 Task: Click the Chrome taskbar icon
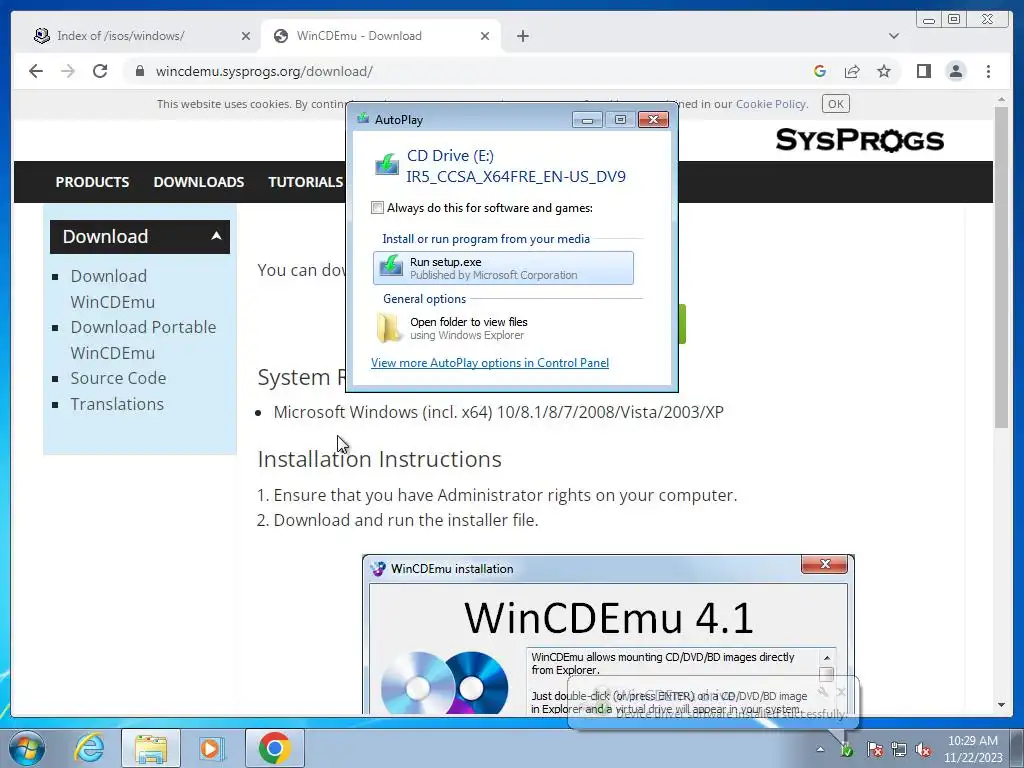[x=274, y=748]
